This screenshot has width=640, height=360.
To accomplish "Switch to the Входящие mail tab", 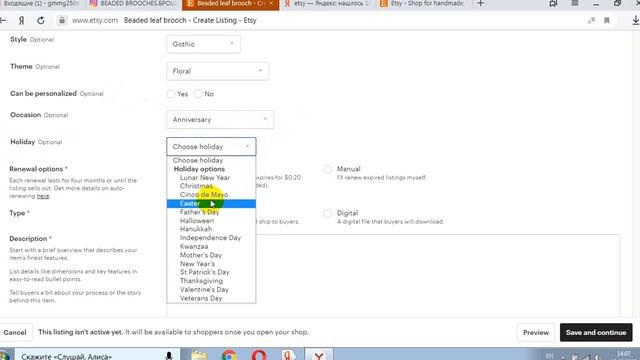I will coord(41,4).
